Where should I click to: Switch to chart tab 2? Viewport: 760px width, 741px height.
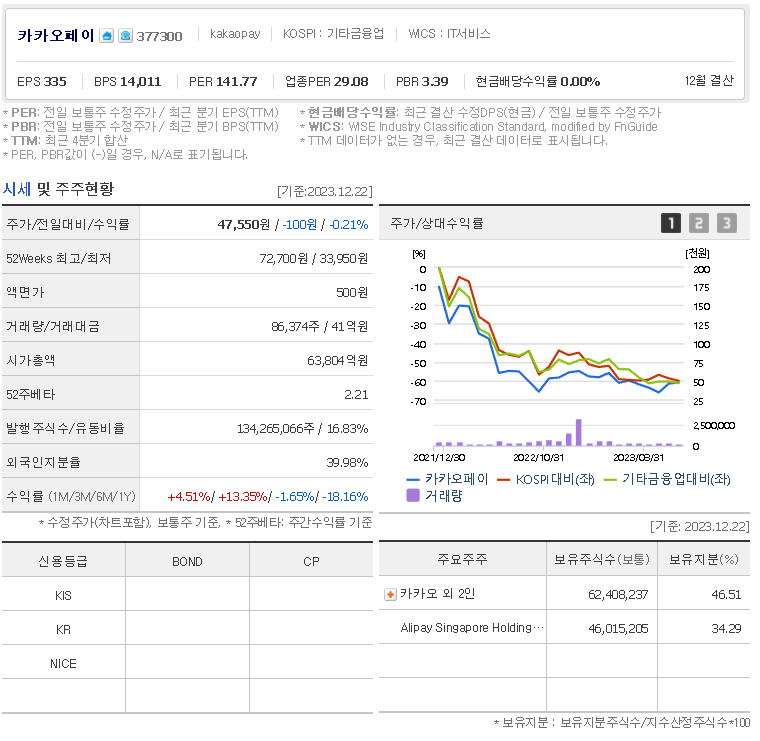tap(699, 223)
